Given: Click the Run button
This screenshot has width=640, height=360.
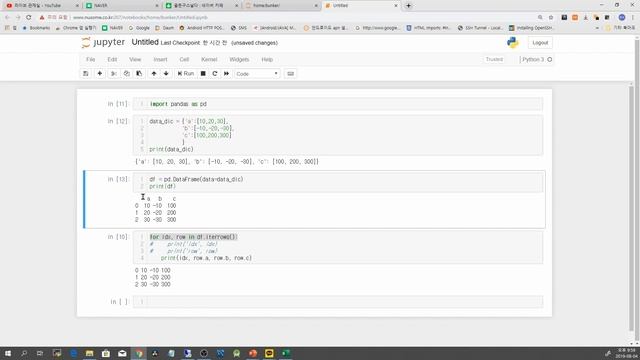Looking at the screenshot, I should (x=186, y=73).
